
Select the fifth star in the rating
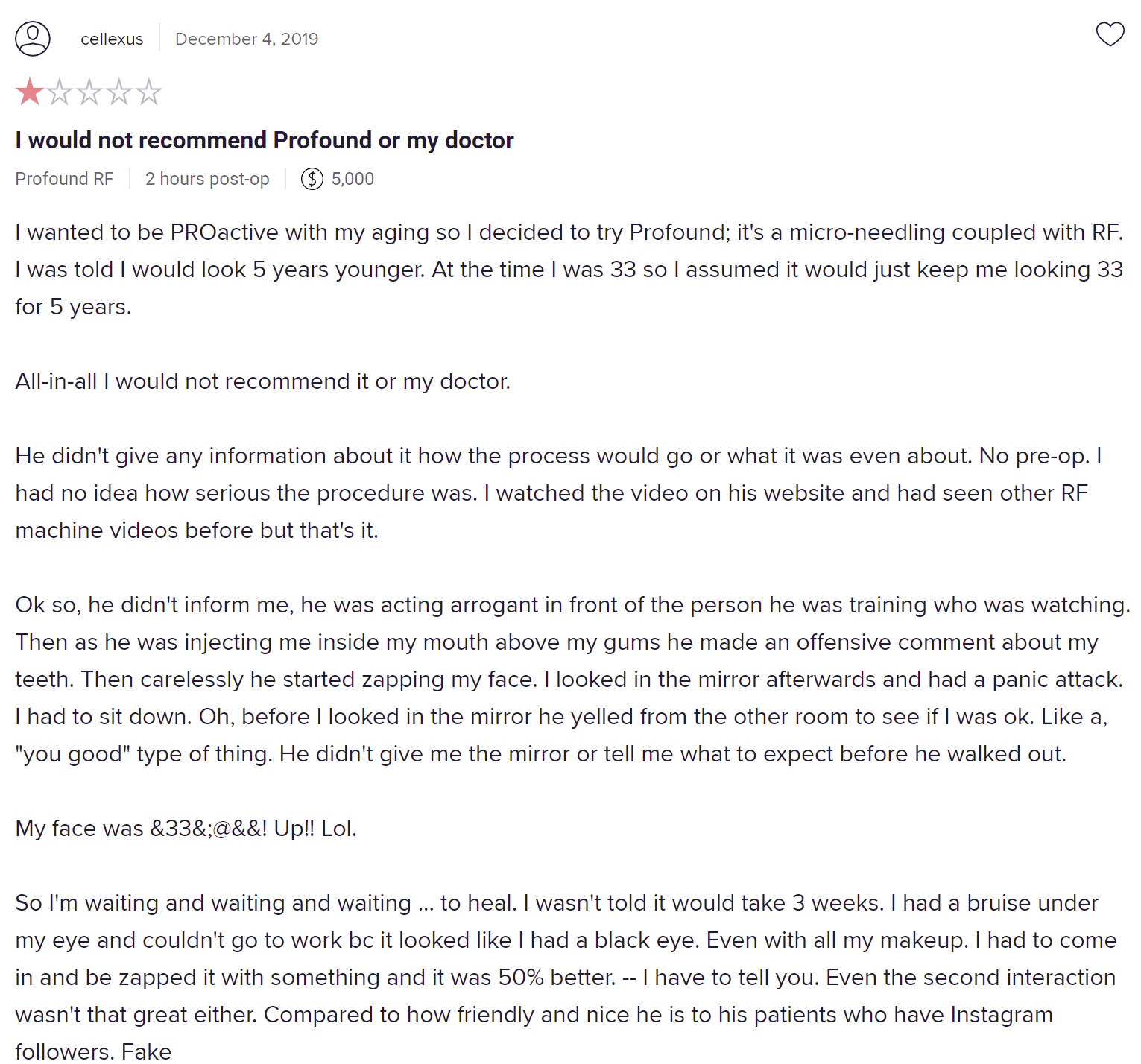click(x=149, y=92)
